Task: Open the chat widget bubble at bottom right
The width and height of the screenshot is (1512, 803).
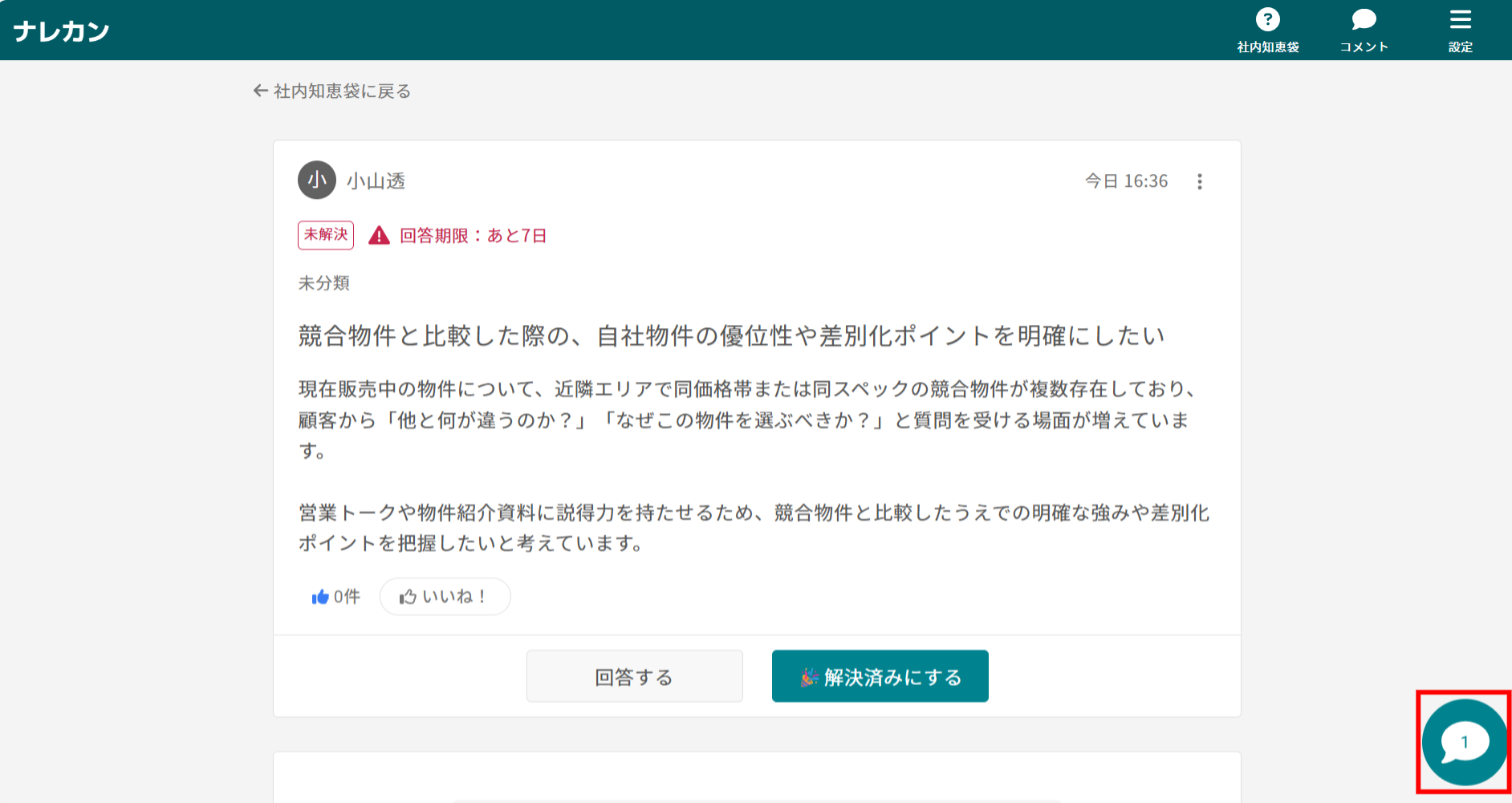Action: click(1462, 742)
